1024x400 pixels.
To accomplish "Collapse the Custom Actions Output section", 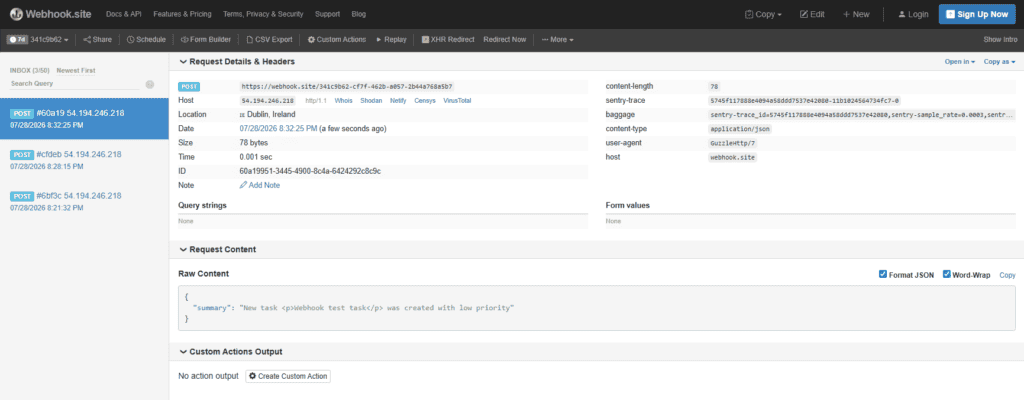I will pos(231,352).
